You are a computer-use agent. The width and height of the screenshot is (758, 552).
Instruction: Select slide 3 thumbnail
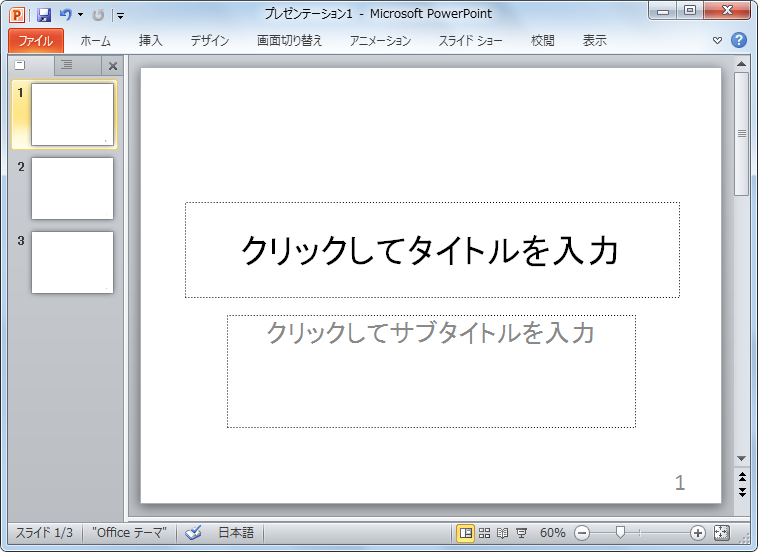73,262
